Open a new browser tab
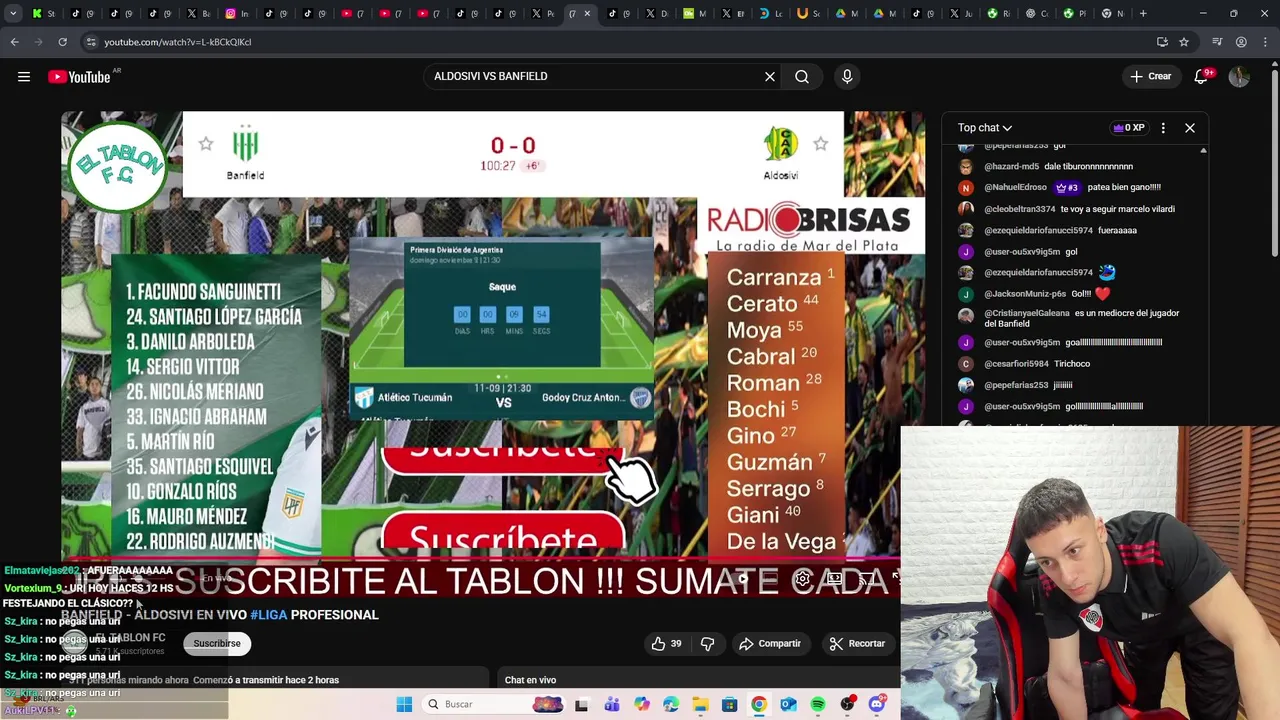 point(1143,13)
